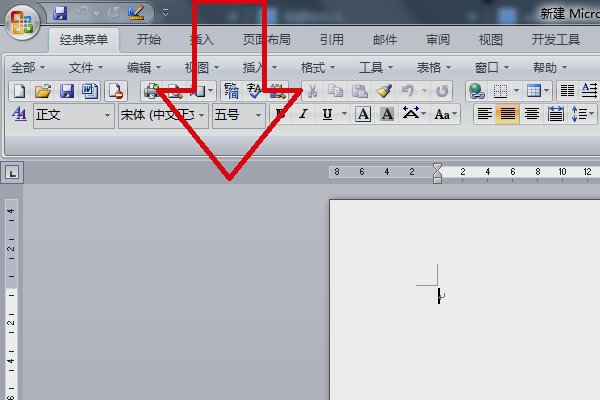600x400 pixels.
Task: Toggle center alignment
Action: pos(532,114)
